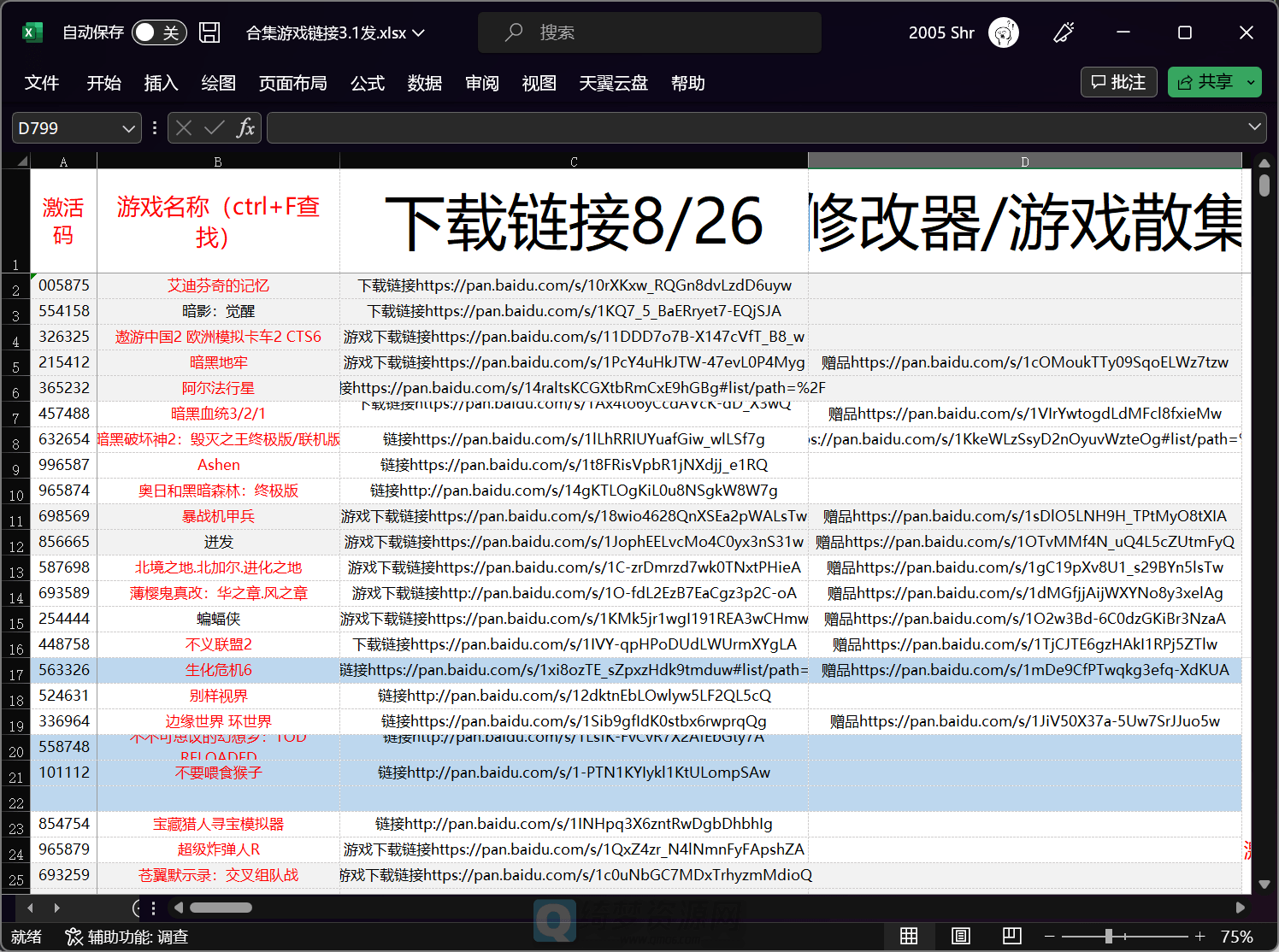Click next sheet tab navigation arrow
This screenshot has height=952, width=1279.
56,908
